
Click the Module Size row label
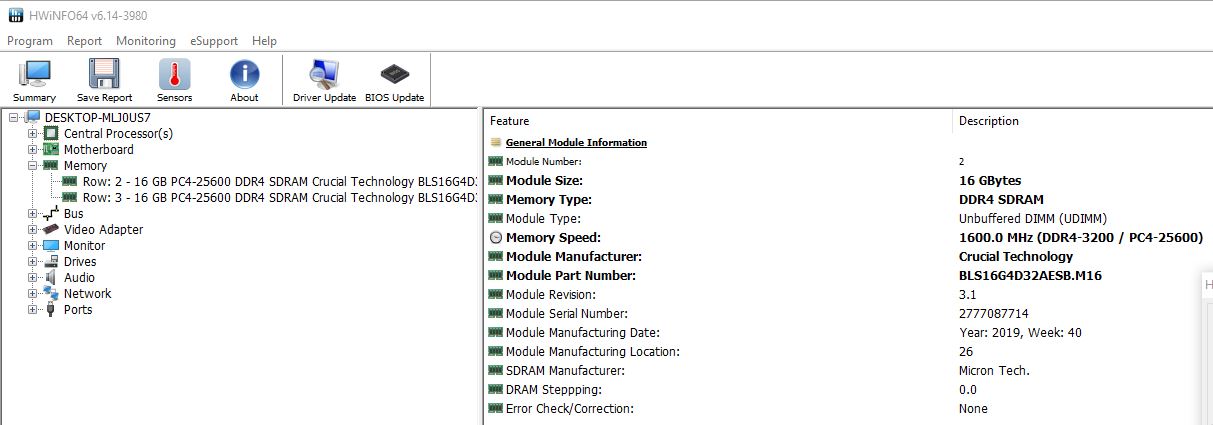coord(544,181)
